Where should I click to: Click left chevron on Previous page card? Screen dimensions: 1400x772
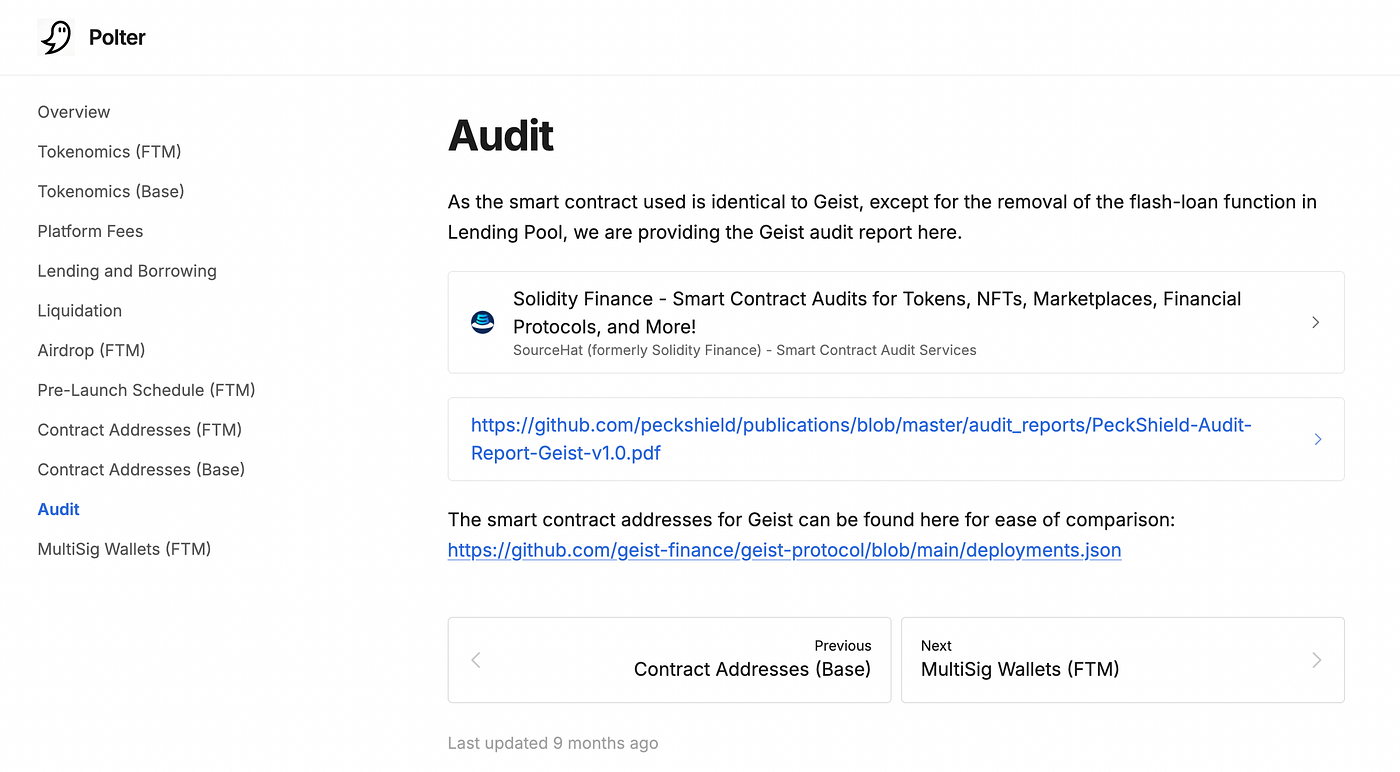[476, 660]
